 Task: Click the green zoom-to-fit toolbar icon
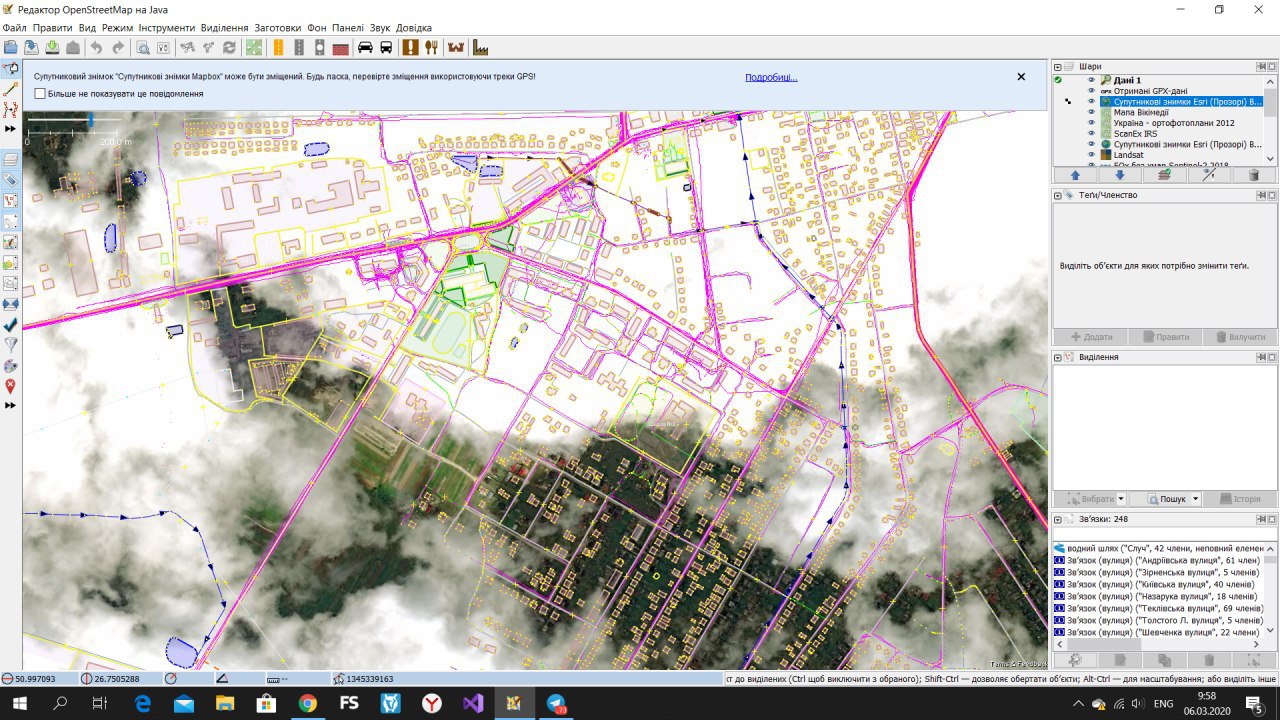[254, 47]
